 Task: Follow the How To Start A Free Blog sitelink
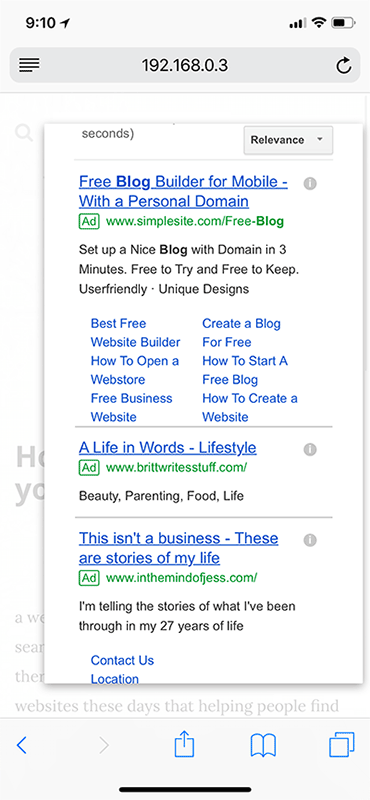[245, 370]
